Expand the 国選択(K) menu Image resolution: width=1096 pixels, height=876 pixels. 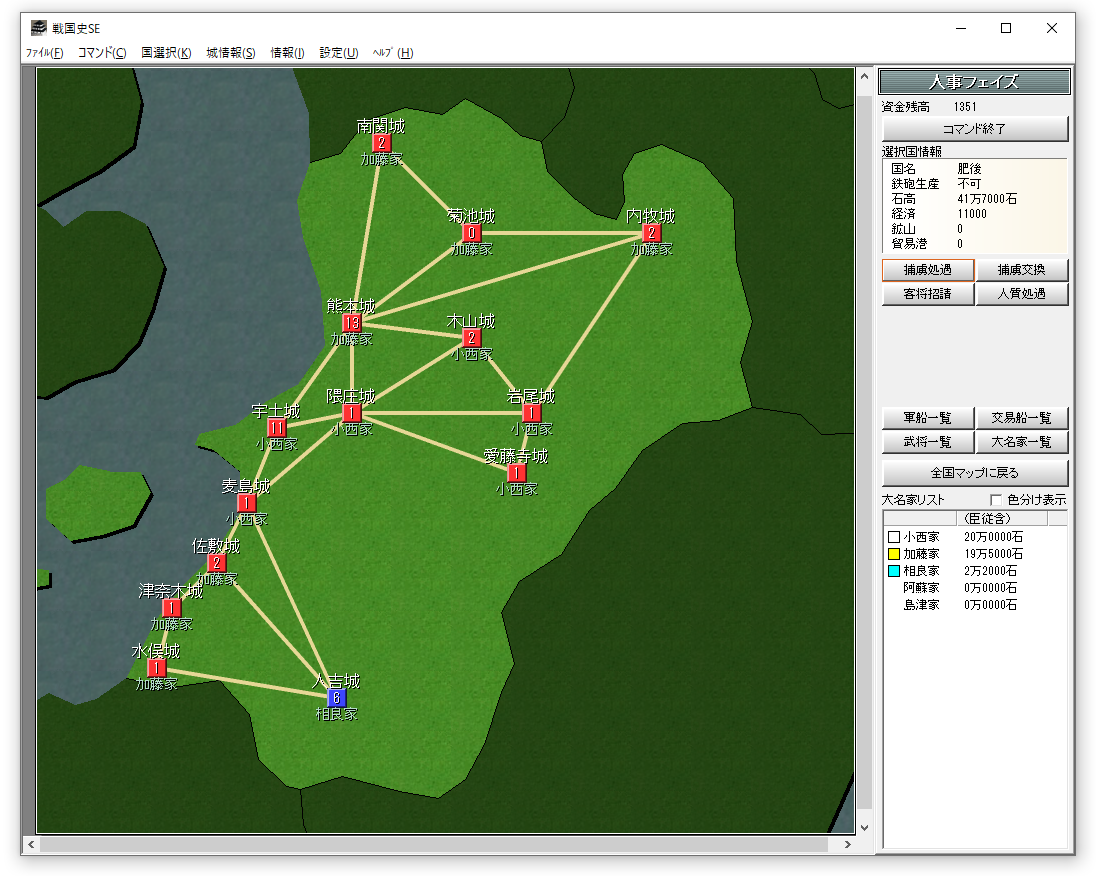coord(166,53)
